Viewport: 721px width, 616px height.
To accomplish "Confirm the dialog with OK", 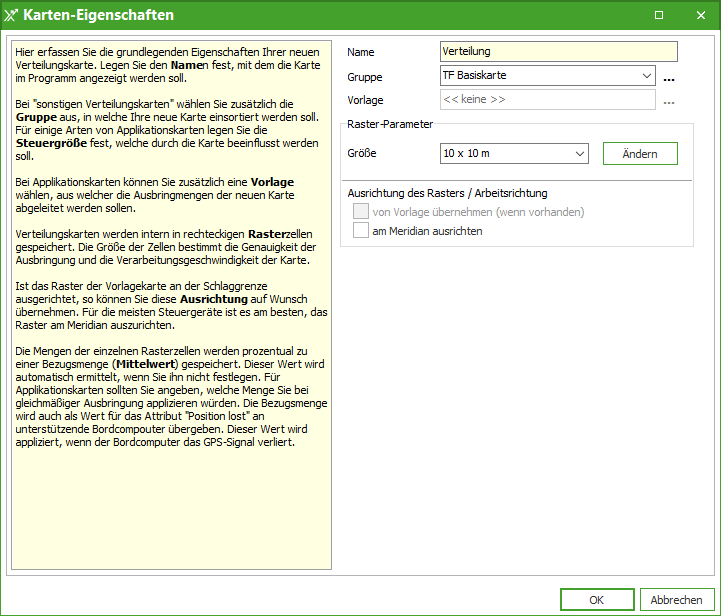I will pyautogui.click(x=596, y=600).
